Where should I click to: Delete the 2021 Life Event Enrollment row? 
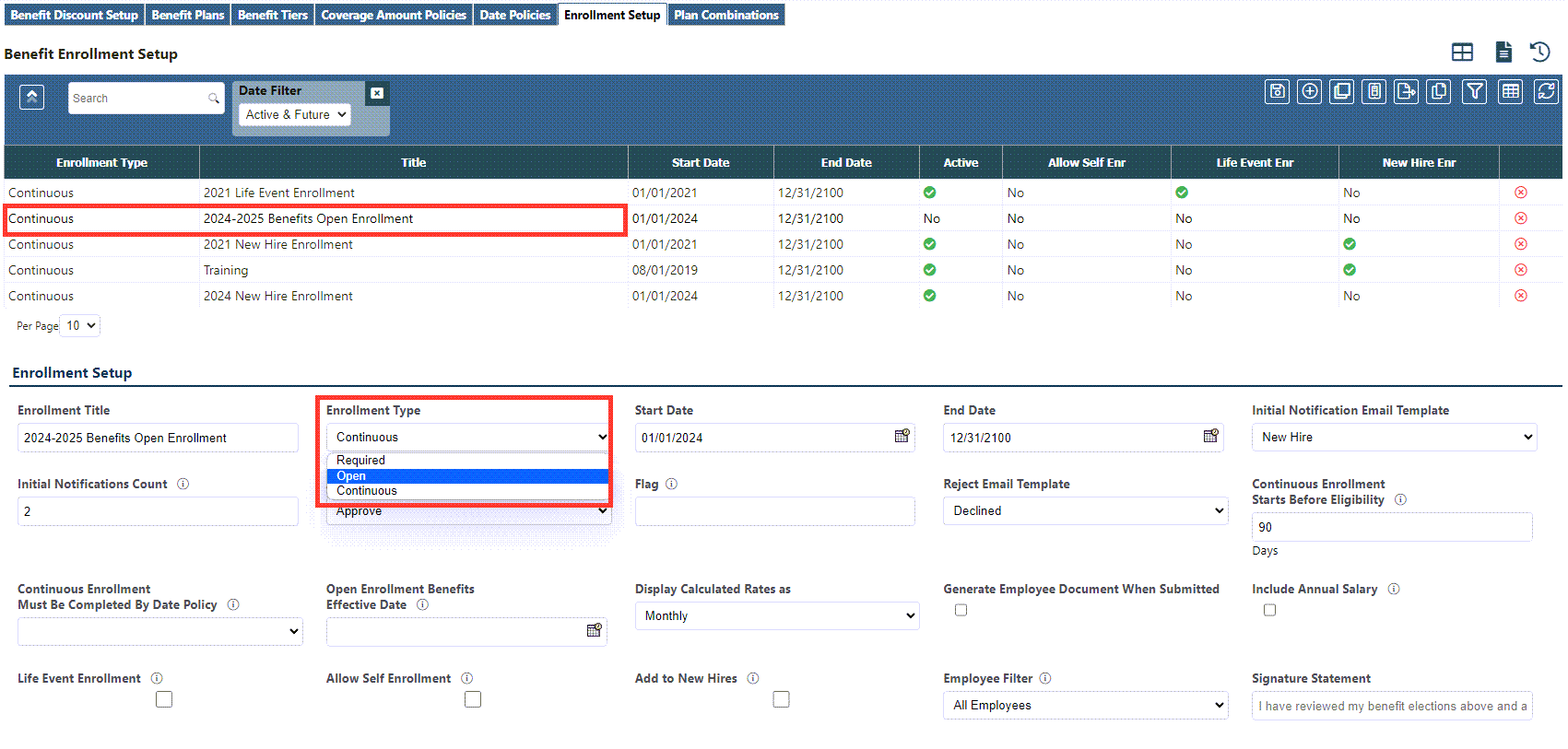(x=1521, y=193)
